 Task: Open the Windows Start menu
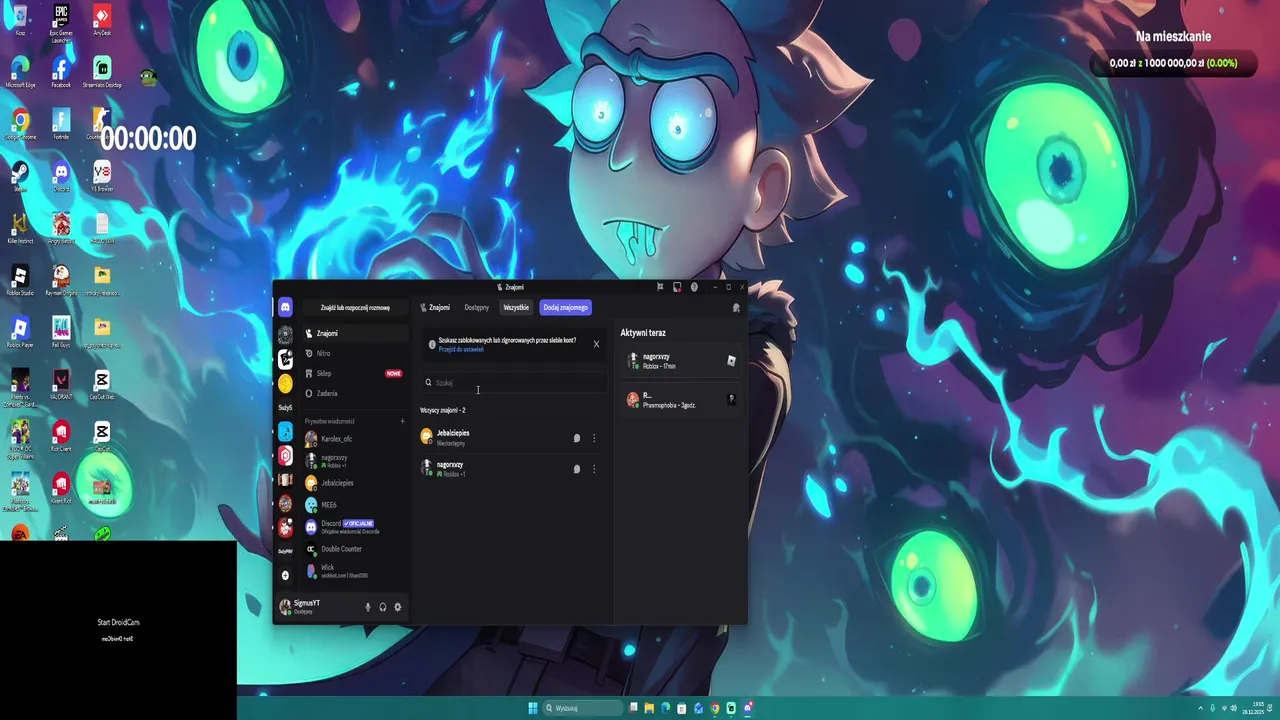pos(533,708)
